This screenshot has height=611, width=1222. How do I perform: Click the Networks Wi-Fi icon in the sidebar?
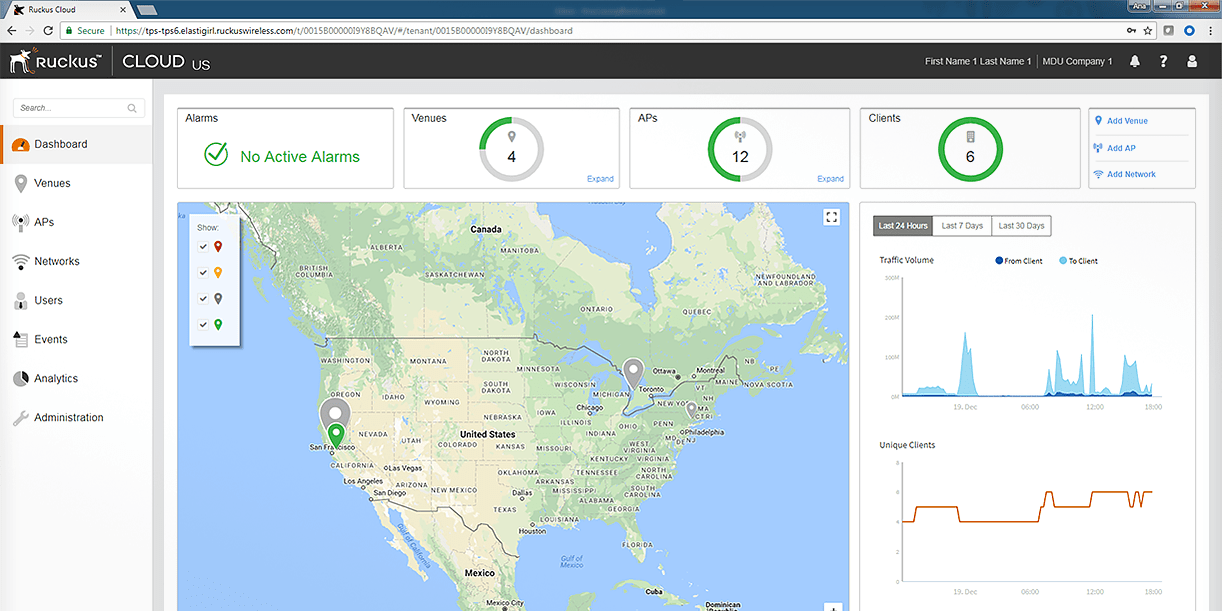tap(20, 262)
